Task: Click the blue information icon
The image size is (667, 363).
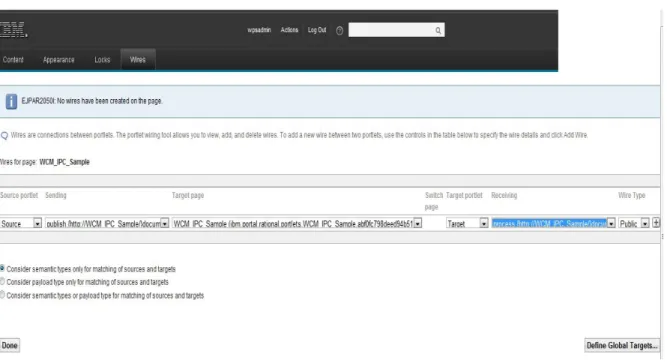Action: pos(11,101)
